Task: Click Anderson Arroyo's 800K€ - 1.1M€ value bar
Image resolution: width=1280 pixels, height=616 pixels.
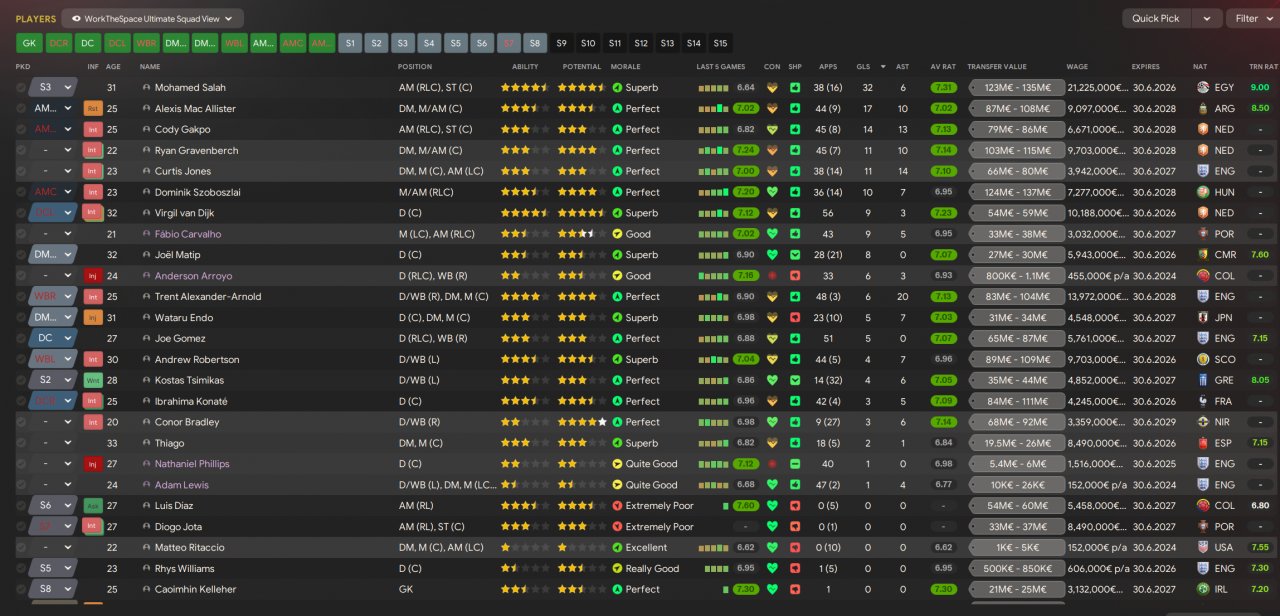Action: (x=1016, y=276)
